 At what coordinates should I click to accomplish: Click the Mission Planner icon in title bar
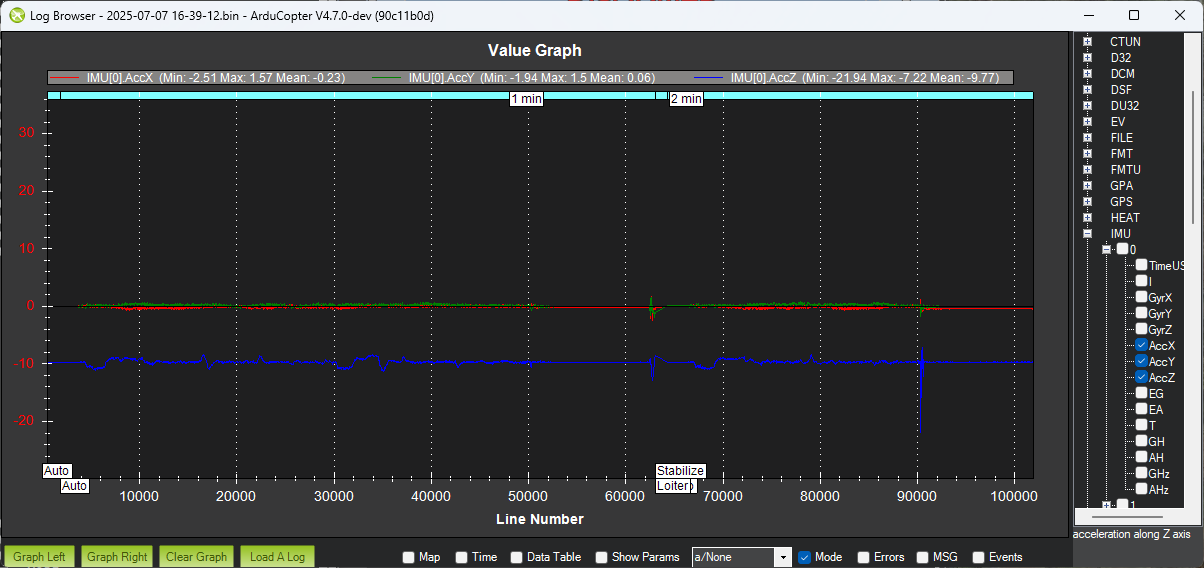[x=16, y=15]
